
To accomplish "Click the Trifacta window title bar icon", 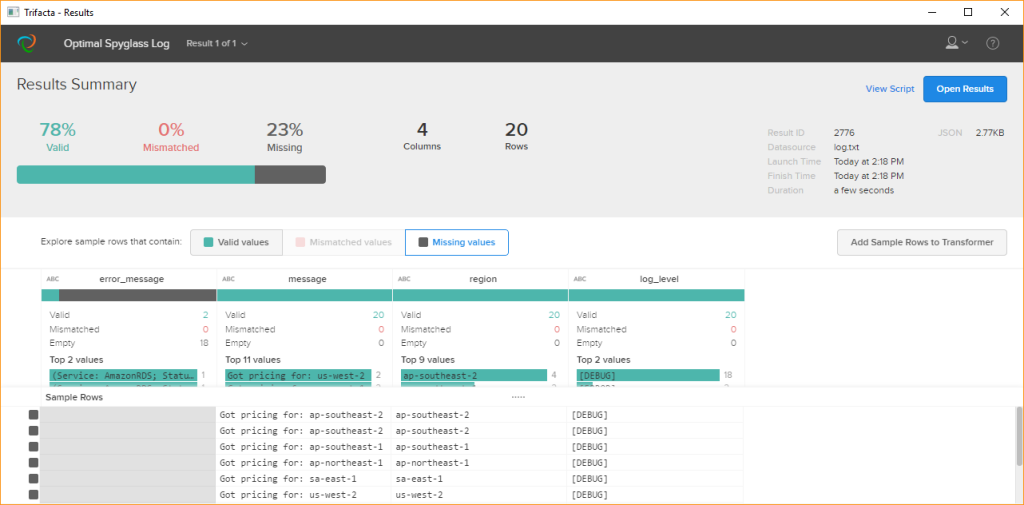I will click(x=12, y=12).
